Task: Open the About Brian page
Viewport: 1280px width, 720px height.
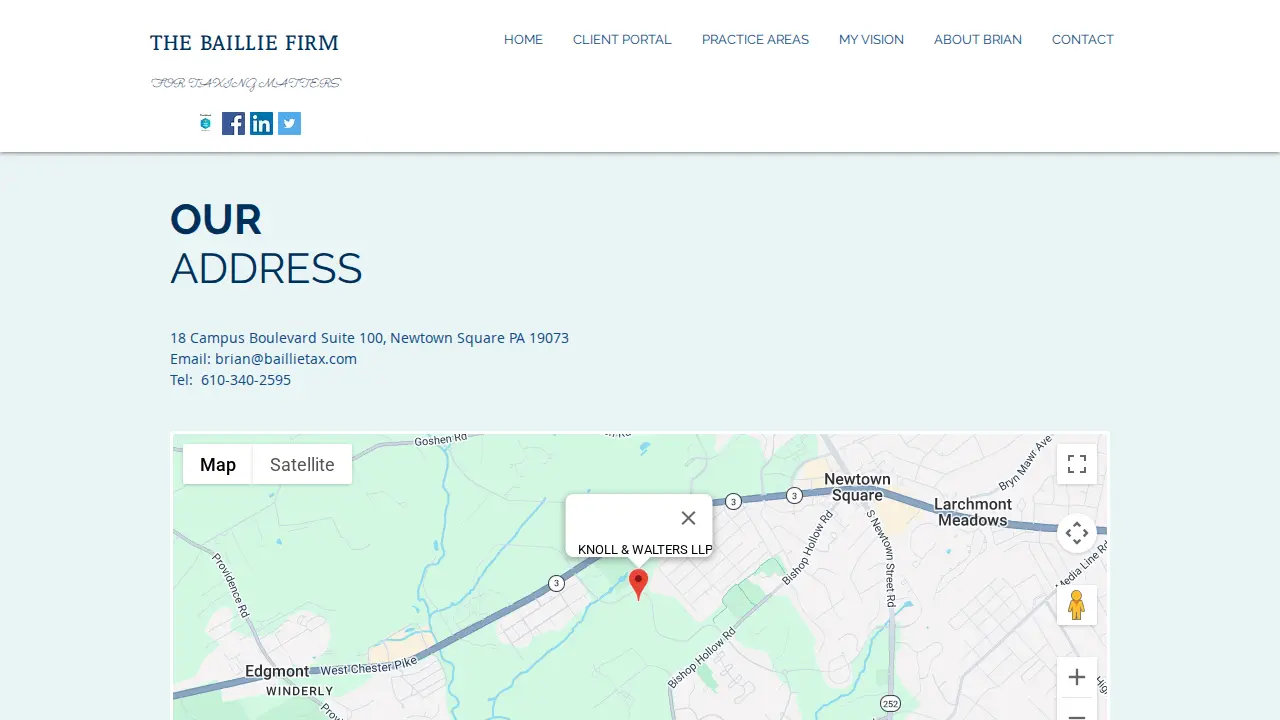Action: [x=978, y=40]
